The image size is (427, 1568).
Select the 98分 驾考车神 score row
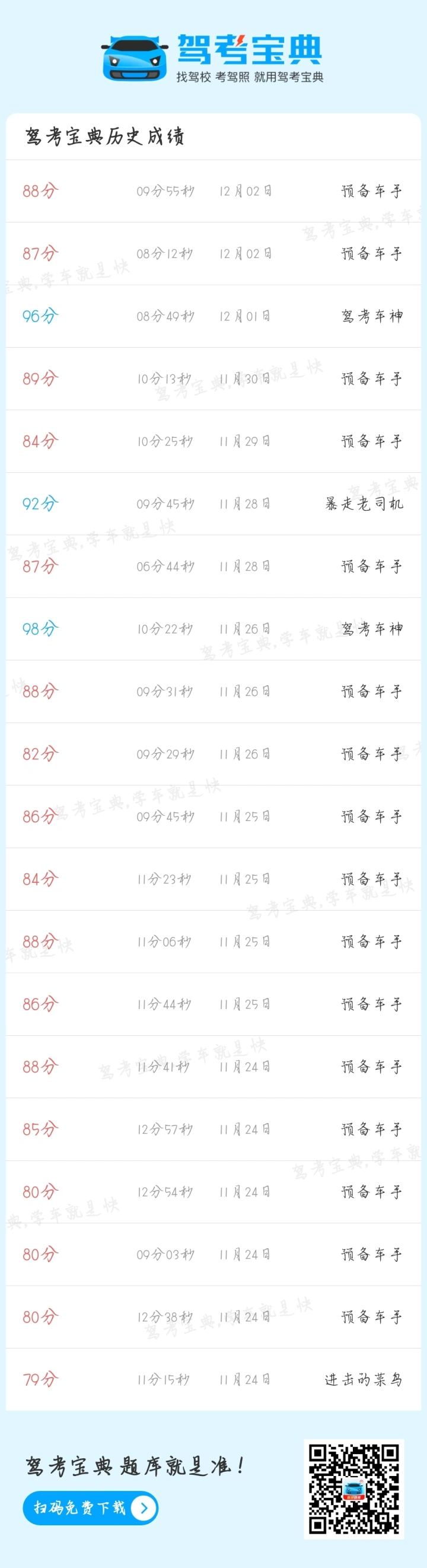[213, 629]
